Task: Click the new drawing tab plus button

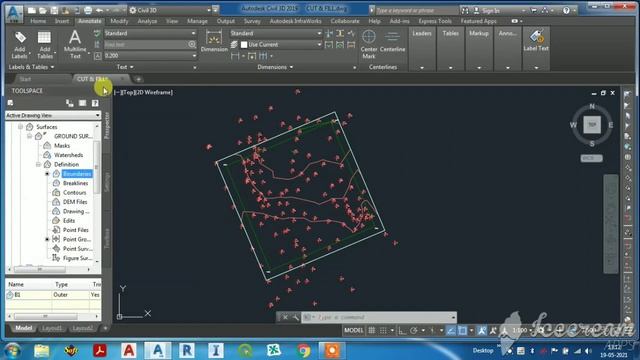Action: point(138,79)
